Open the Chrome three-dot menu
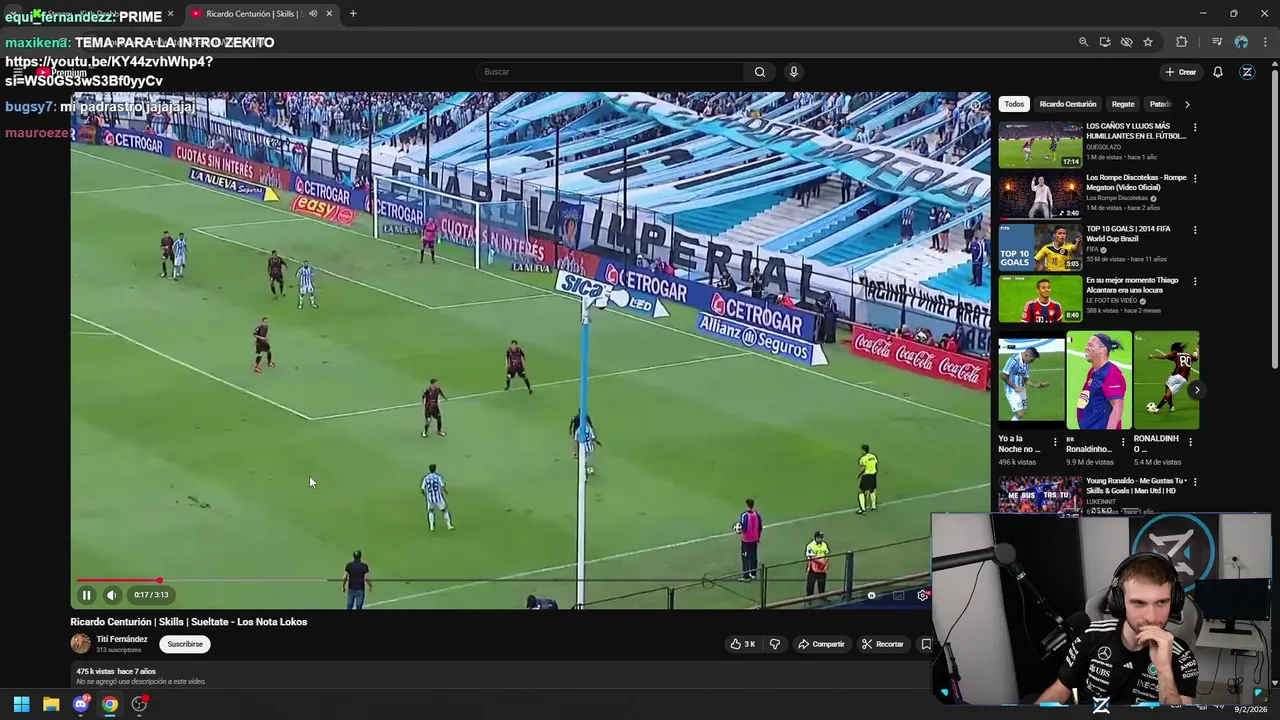 (1266, 42)
